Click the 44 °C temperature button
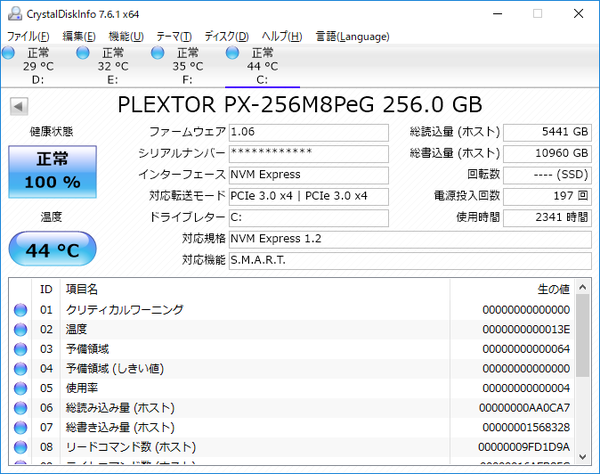The image size is (600, 474). 52,249
